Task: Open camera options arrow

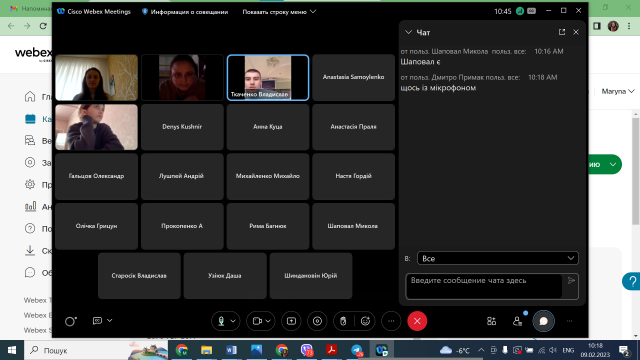Action: (x=268, y=321)
